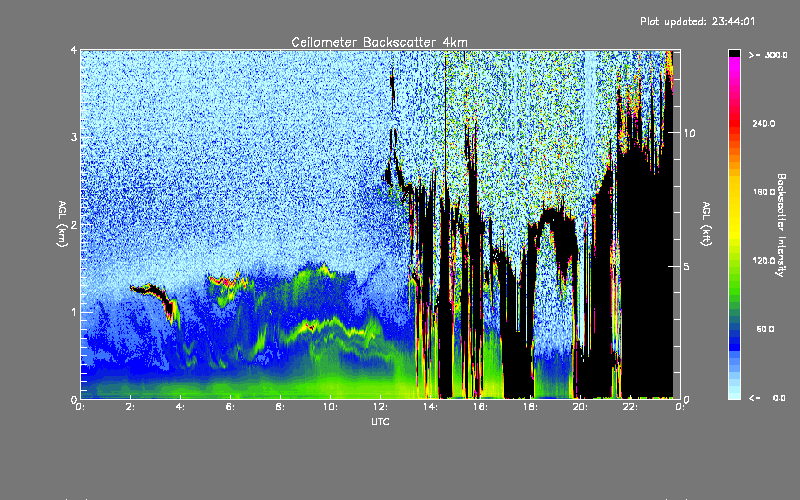The height and width of the screenshot is (500, 800).
Task: Click the '240.0' colorbar value
Action: (764, 123)
